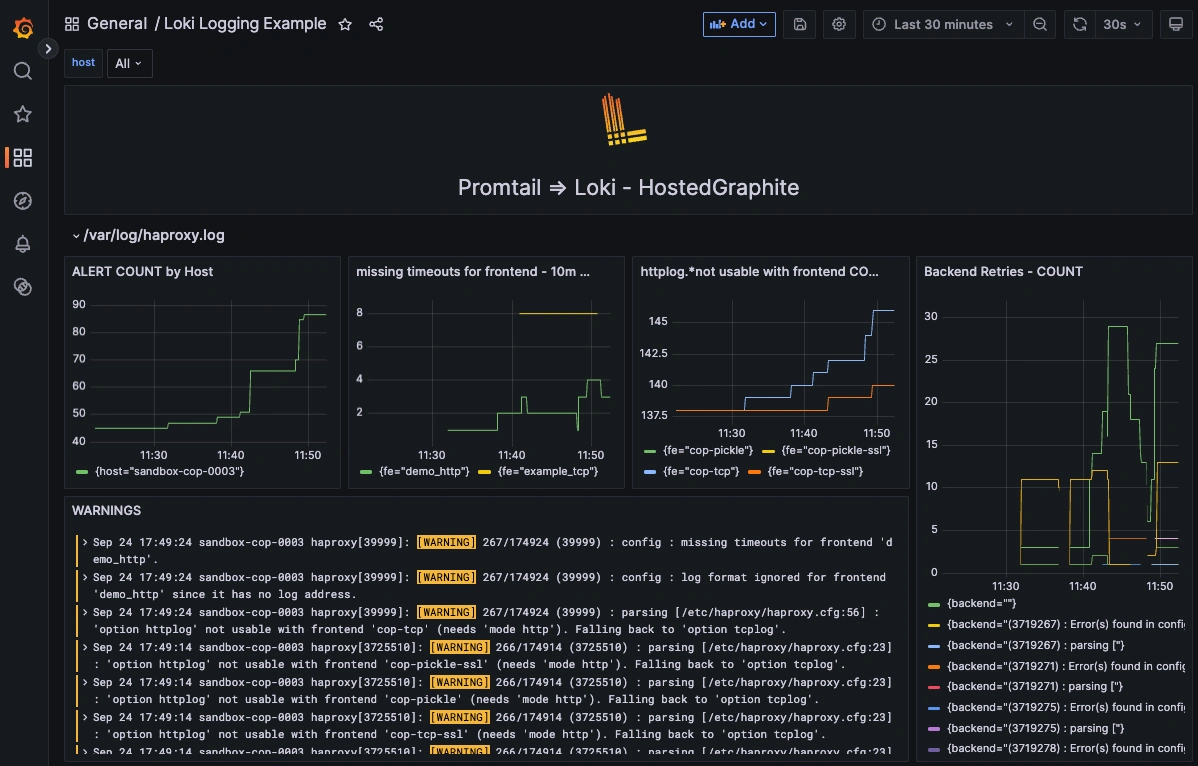Click Promtail ⇒ Loki - HostedGraphite heading
Image resolution: width=1198 pixels, height=766 pixels.
pos(628,187)
